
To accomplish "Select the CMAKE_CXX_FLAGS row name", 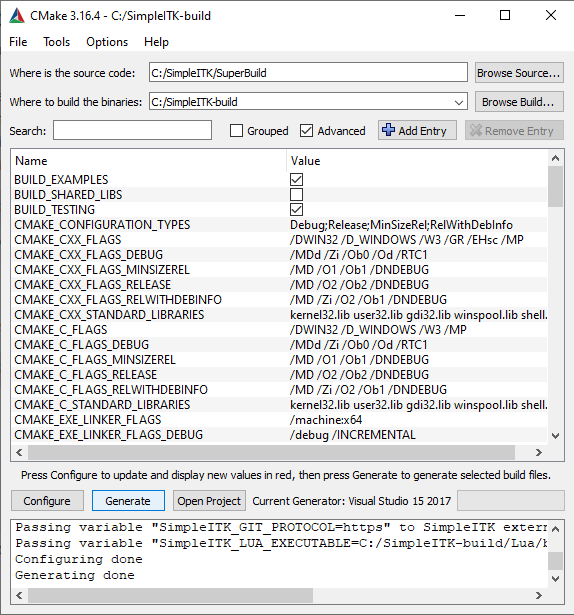I will point(68,240).
